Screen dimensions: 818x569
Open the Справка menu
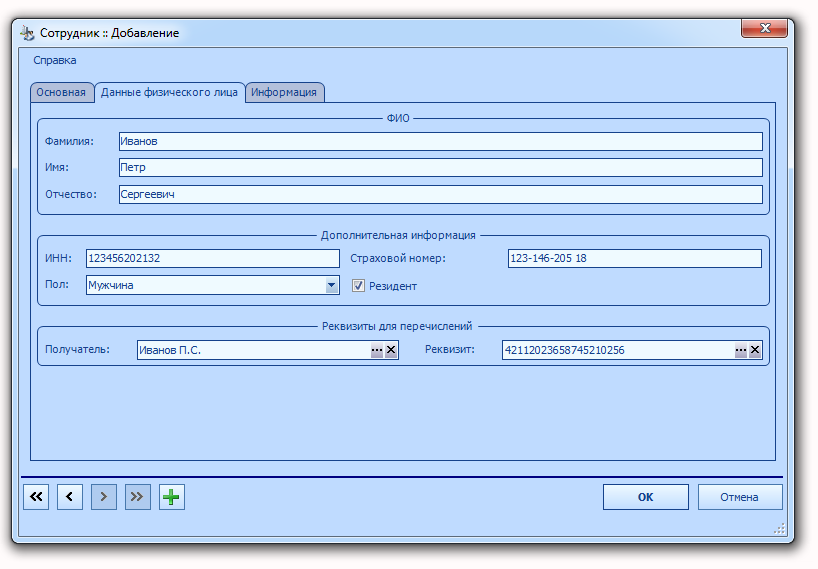55,60
